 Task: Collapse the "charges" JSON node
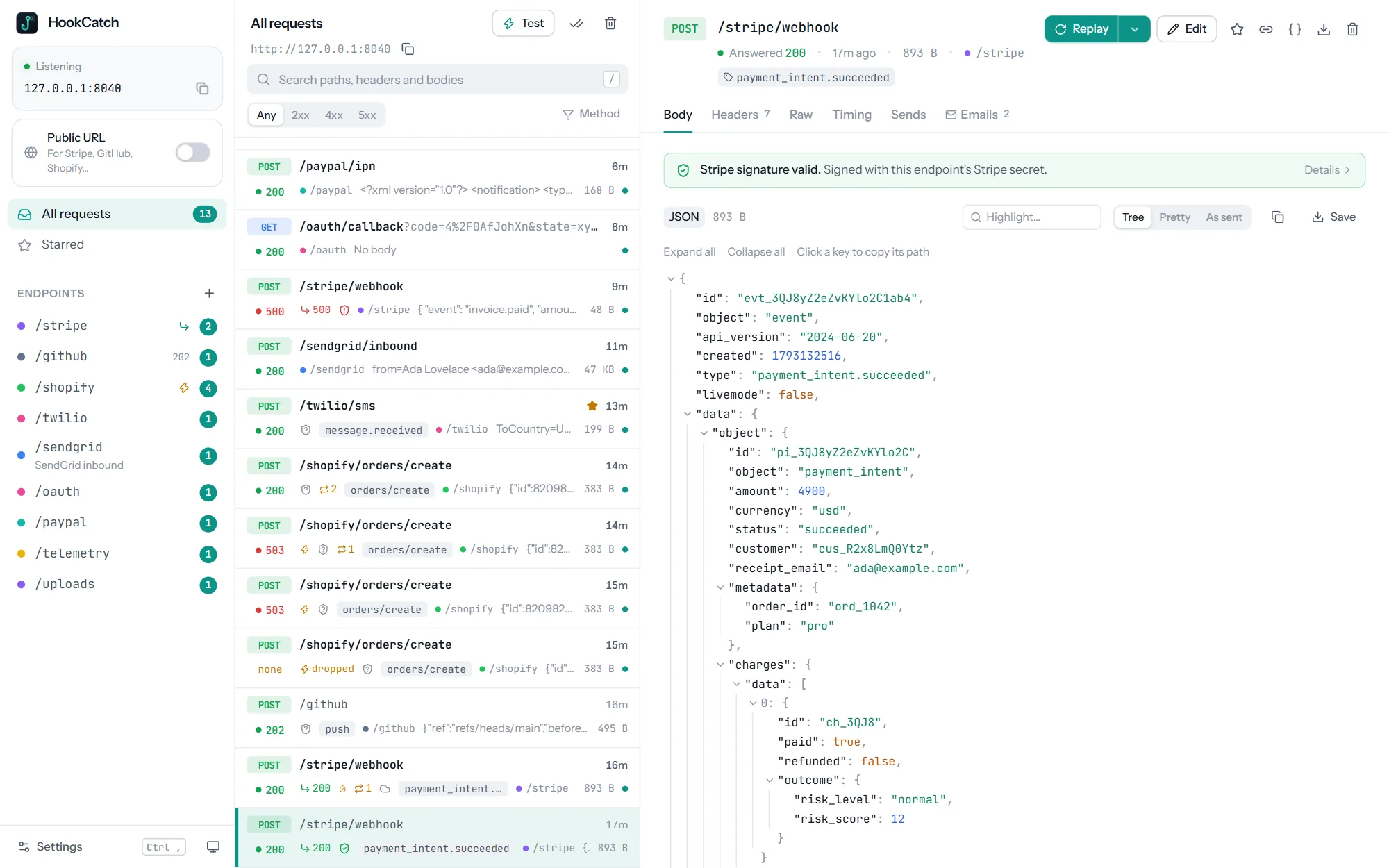tap(720, 665)
